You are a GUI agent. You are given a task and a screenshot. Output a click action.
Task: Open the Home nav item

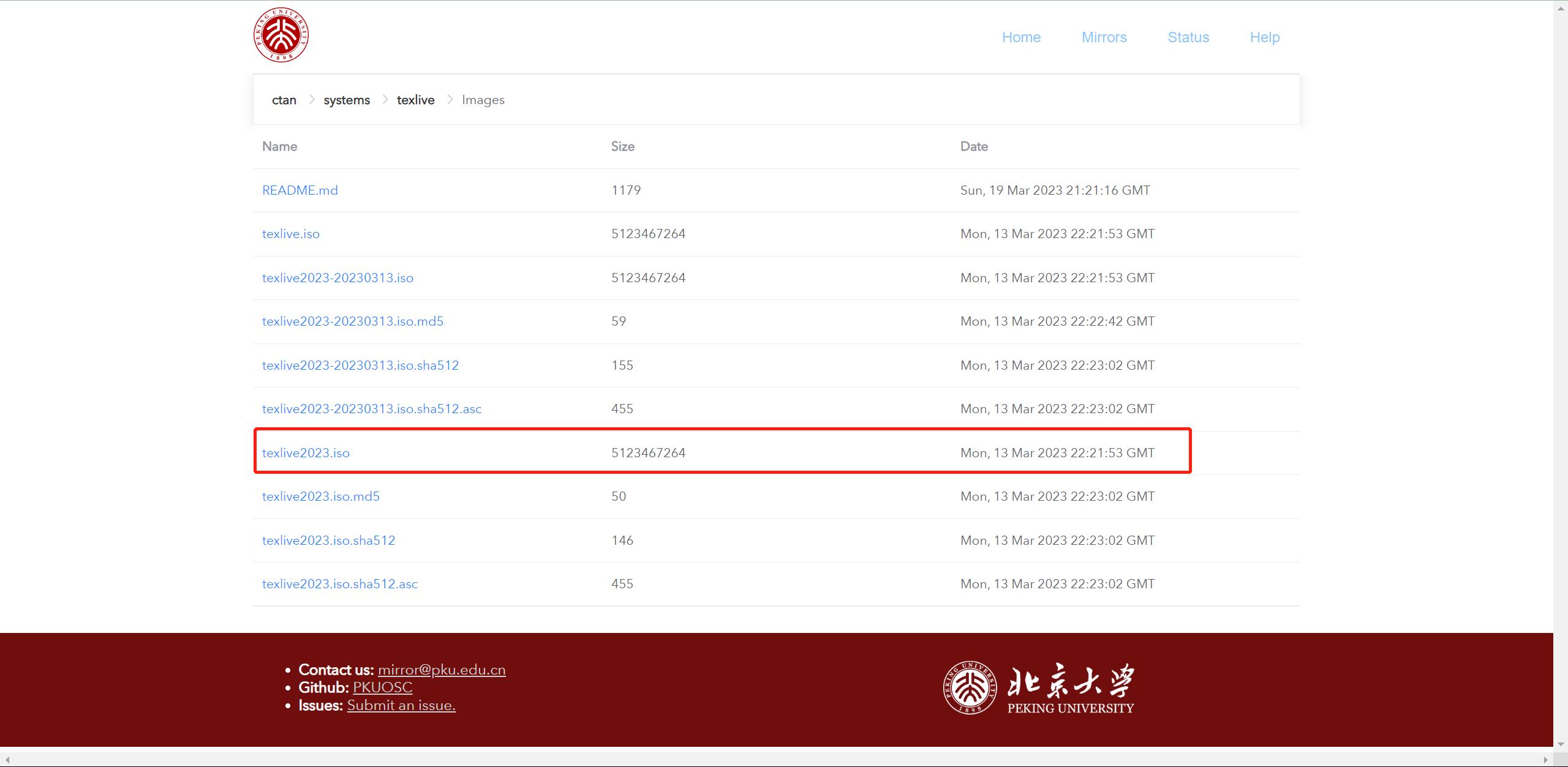pos(1021,37)
